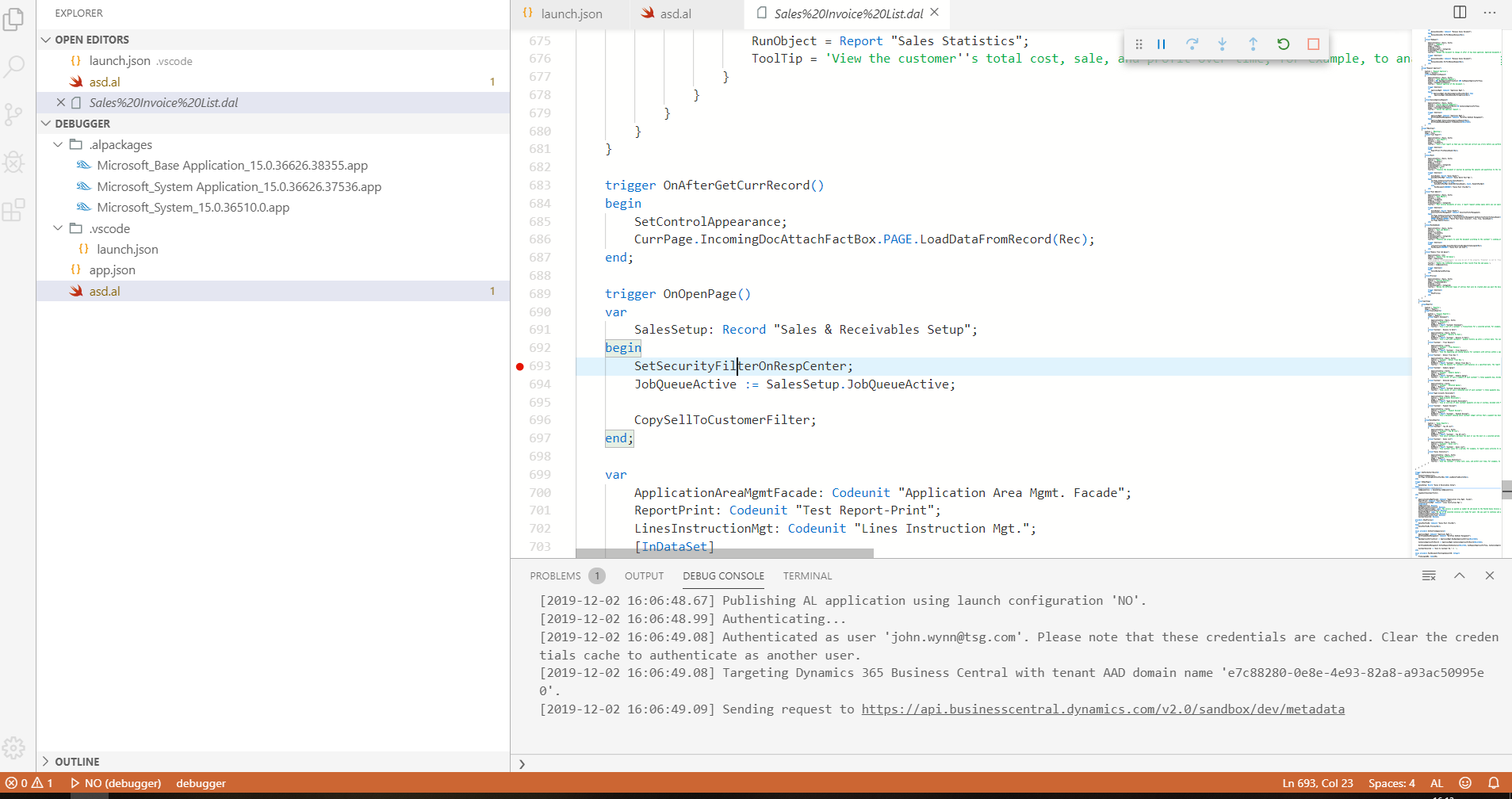Open the Extensions view

[x=14, y=209]
